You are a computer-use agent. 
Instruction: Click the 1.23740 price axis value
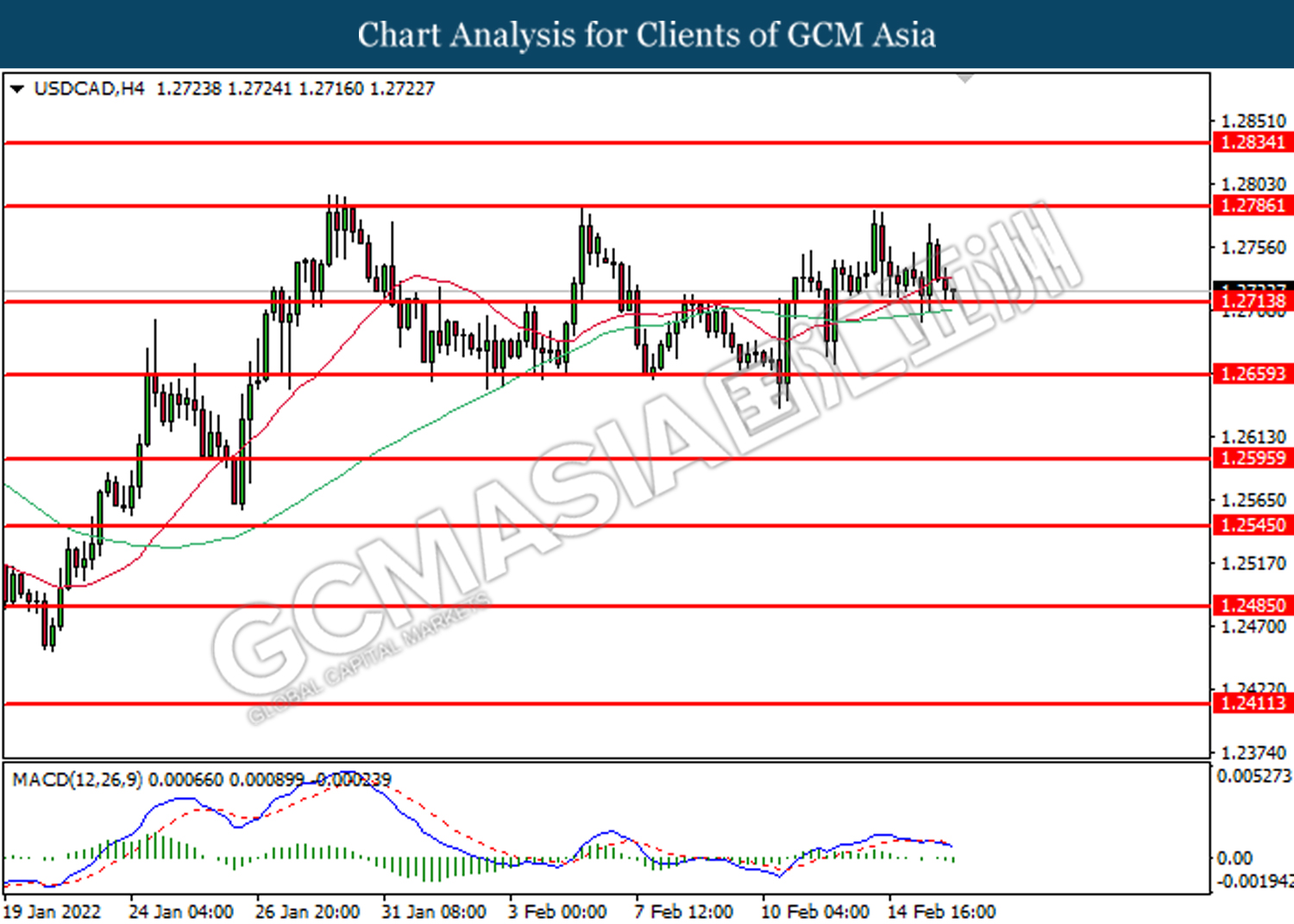pyautogui.click(x=1253, y=753)
